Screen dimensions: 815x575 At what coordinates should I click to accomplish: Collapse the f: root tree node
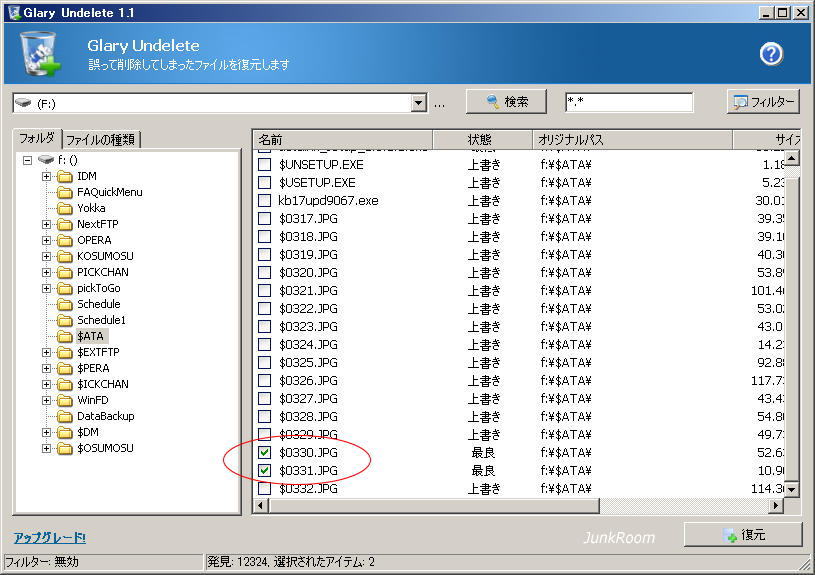(x=28, y=160)
